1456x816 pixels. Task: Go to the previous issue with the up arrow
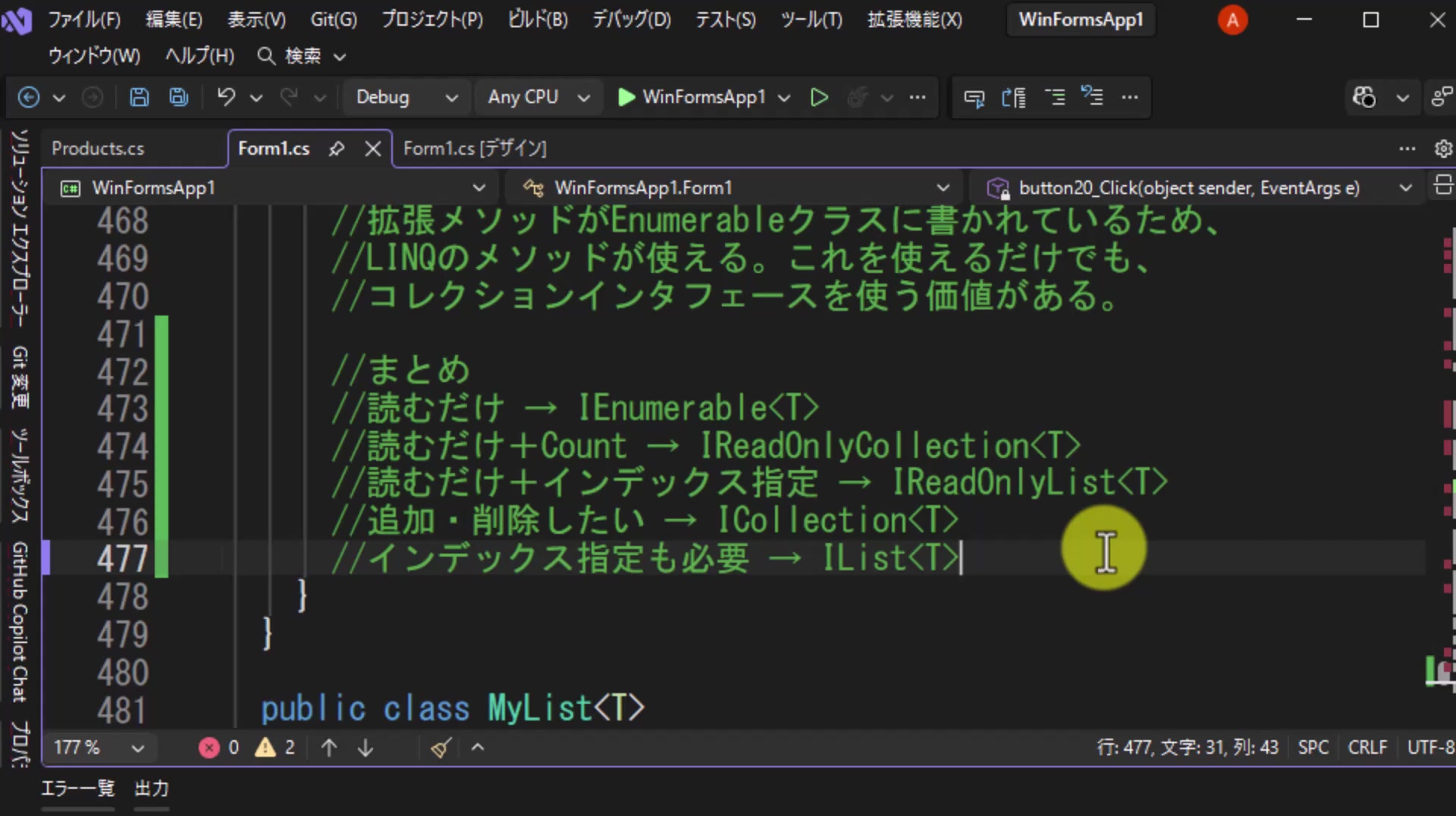[329, 748]
